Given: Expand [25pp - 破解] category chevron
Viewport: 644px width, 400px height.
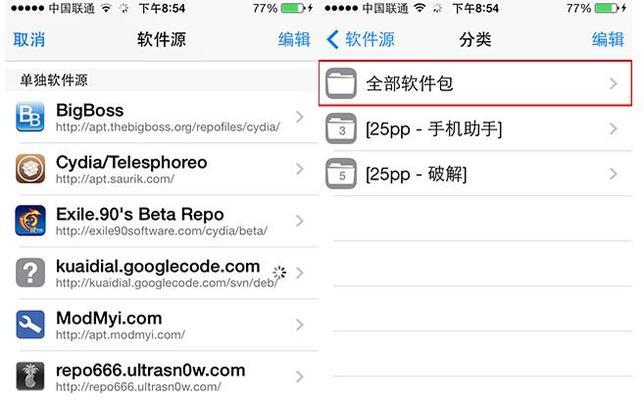Looking at the screenshot, I should [613, 174].
